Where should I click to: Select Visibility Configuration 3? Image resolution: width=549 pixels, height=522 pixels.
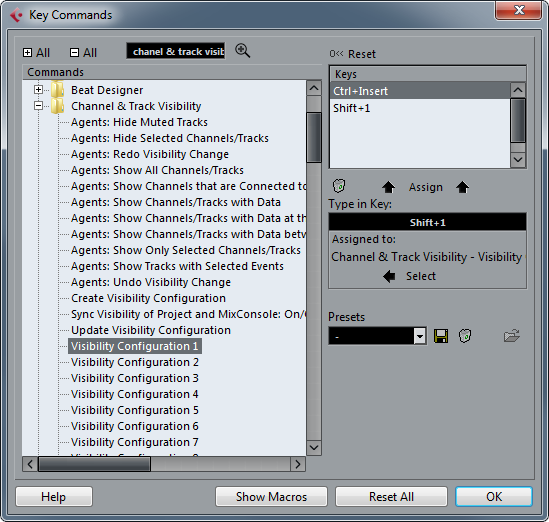pyautogui.click(x=135, y=378)
